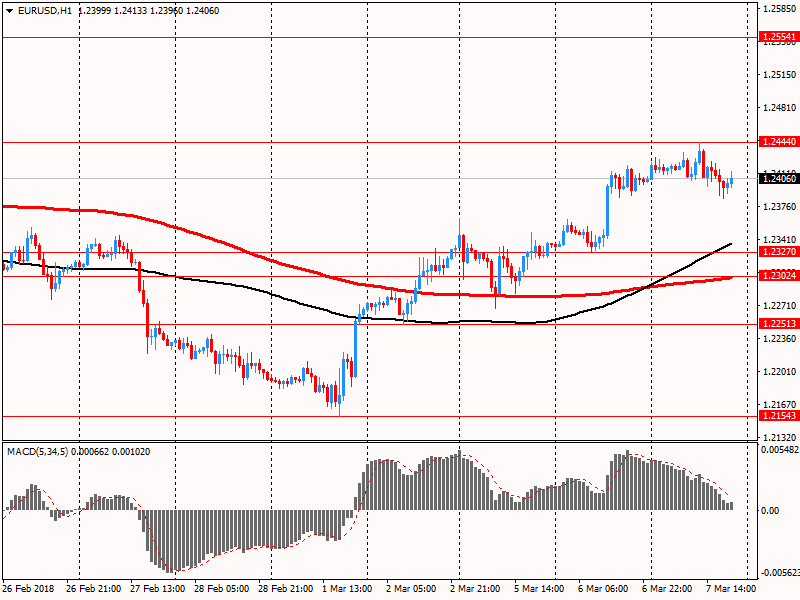Image resolution: width=800 pixels, height=600 pixels.
Task: Click the price scale value 1.24810
Action: pyautogui.click(x=780, y=108)
